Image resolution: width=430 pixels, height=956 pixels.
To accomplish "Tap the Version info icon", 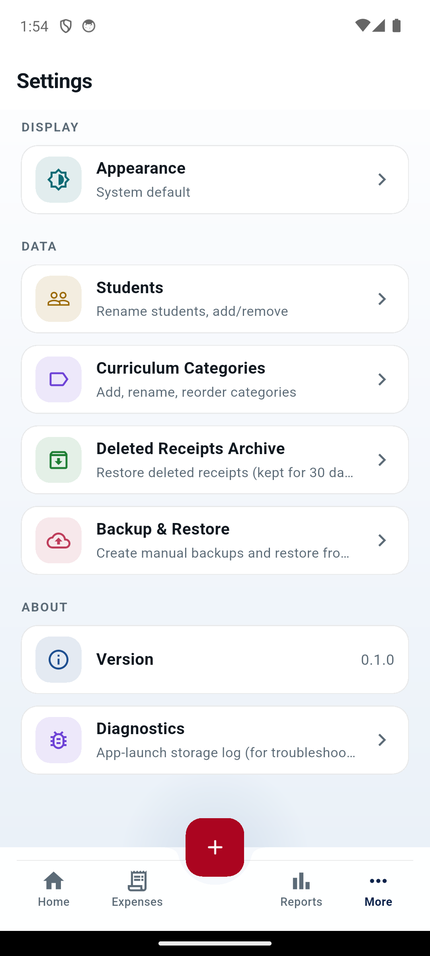I will pos(59,660).
